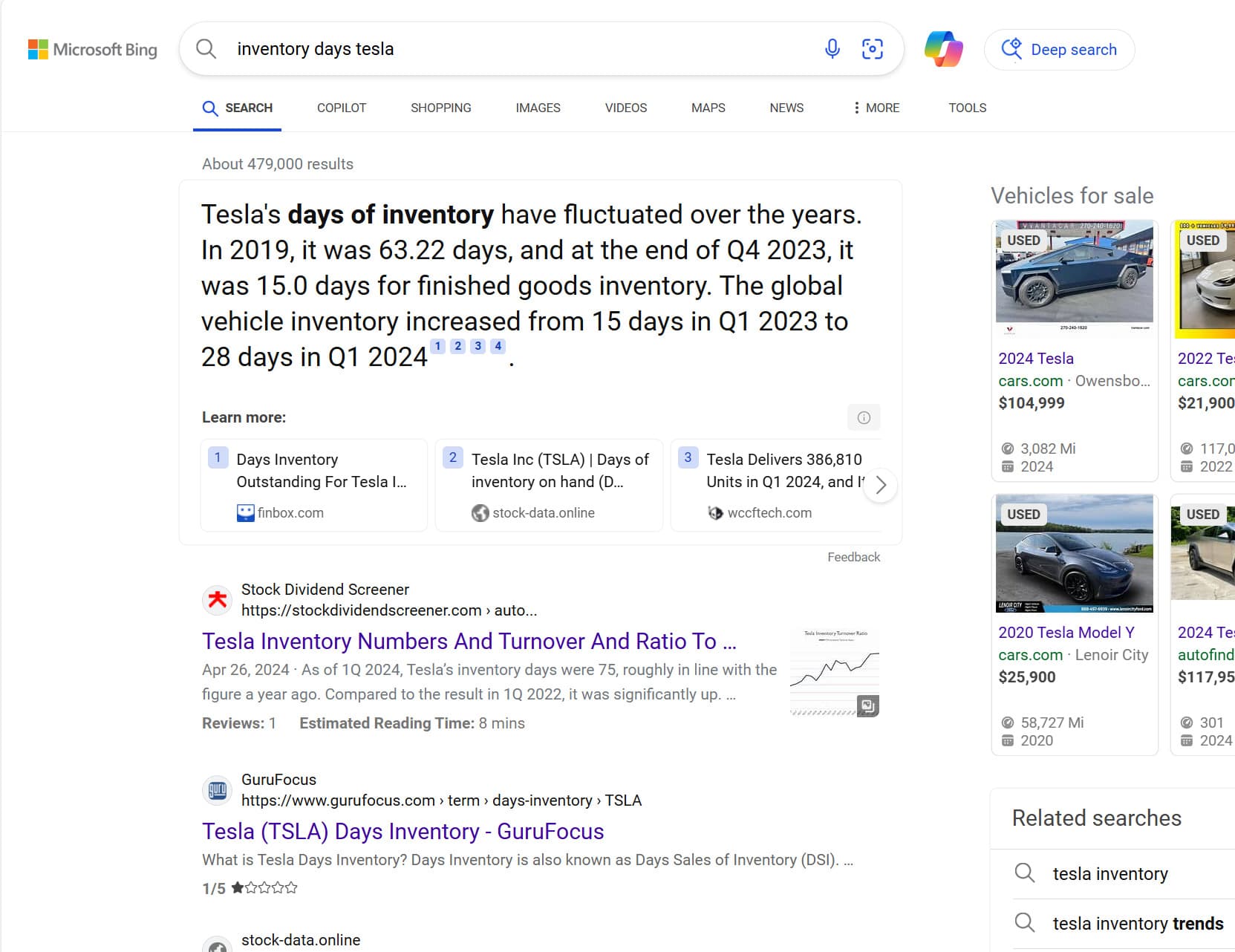The height and width of the screenshot is (952, 1235).
Task: Click the '3,082 Mi' mileage text
Action: click(1048, 449)
